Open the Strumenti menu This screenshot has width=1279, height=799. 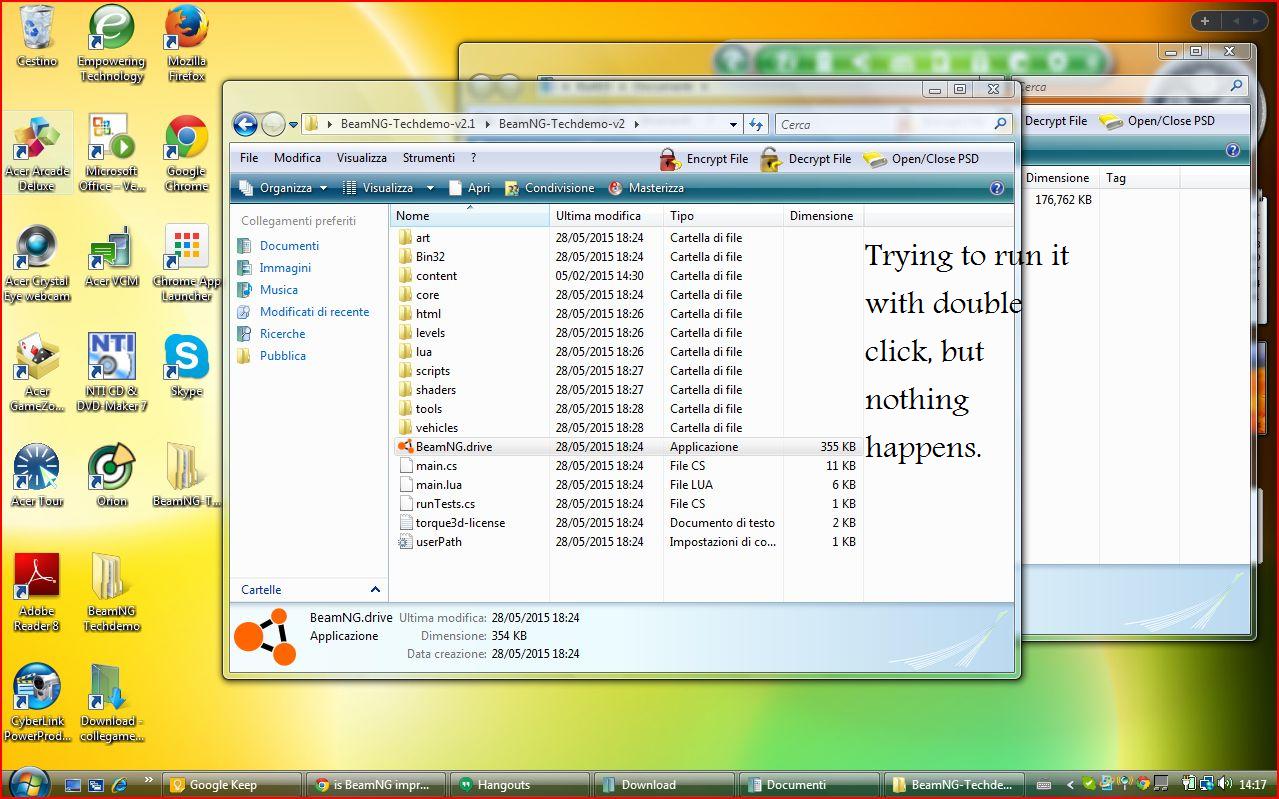pyautogui.click(x=428, y=158)
